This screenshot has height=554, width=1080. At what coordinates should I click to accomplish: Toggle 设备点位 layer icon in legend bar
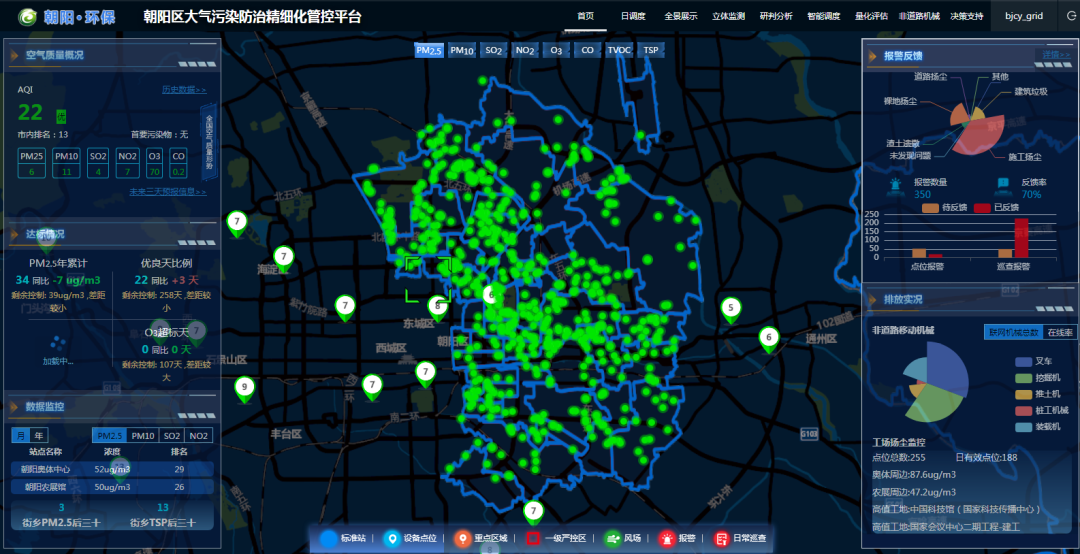tap(391, 538)
